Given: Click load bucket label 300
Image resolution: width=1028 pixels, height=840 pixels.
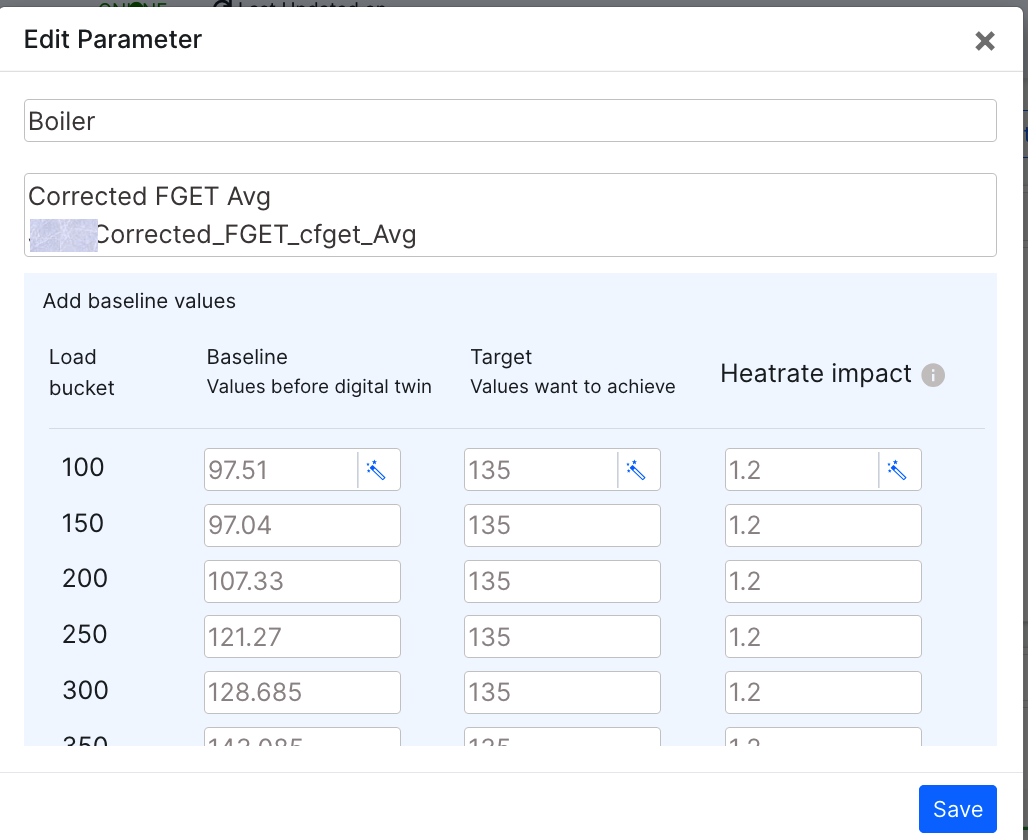Looking at the screenshot, I should coord(85,690).
